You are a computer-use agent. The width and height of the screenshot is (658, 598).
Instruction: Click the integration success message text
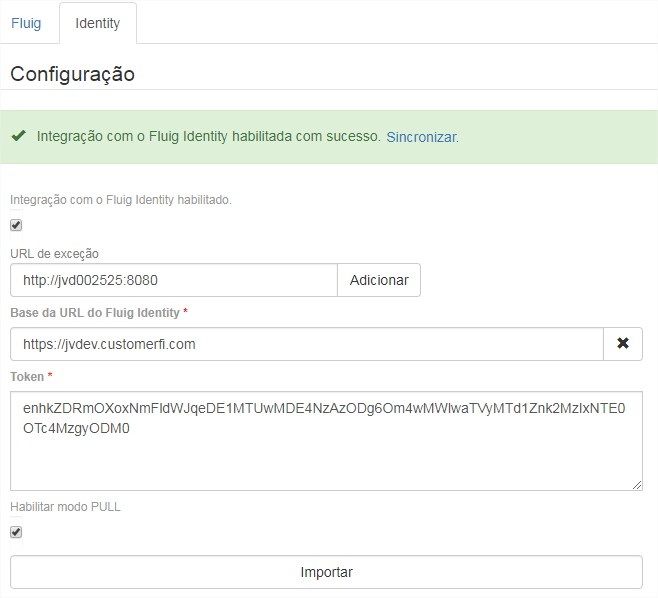(208, 137)
